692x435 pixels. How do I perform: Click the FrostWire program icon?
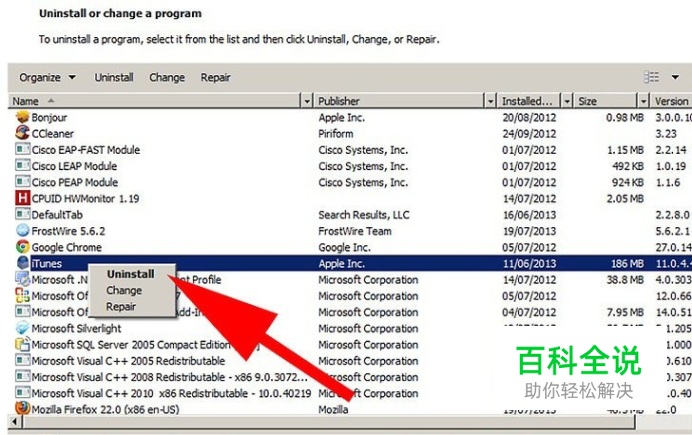[x=22, y=231]
